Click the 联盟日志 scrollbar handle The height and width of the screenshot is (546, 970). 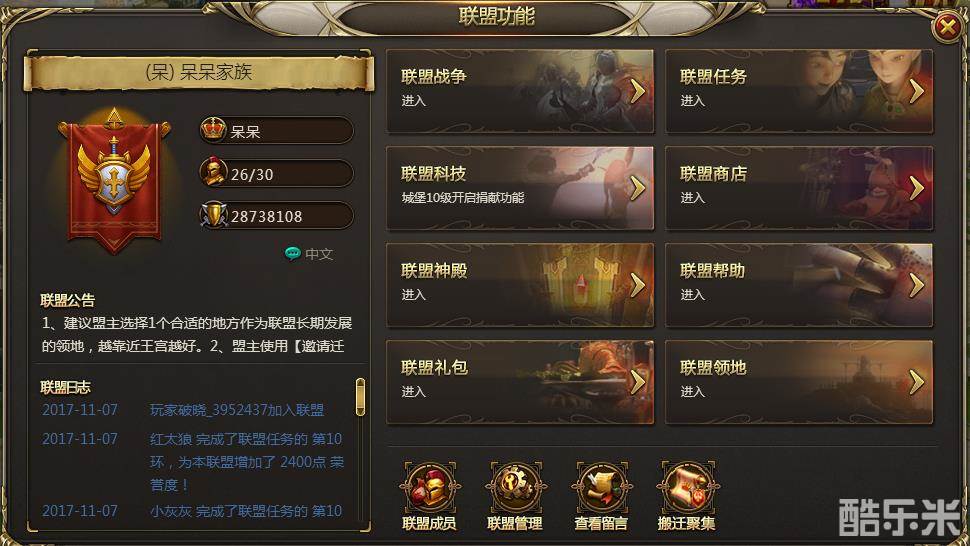pyautogui.click(x=360, y=397)
